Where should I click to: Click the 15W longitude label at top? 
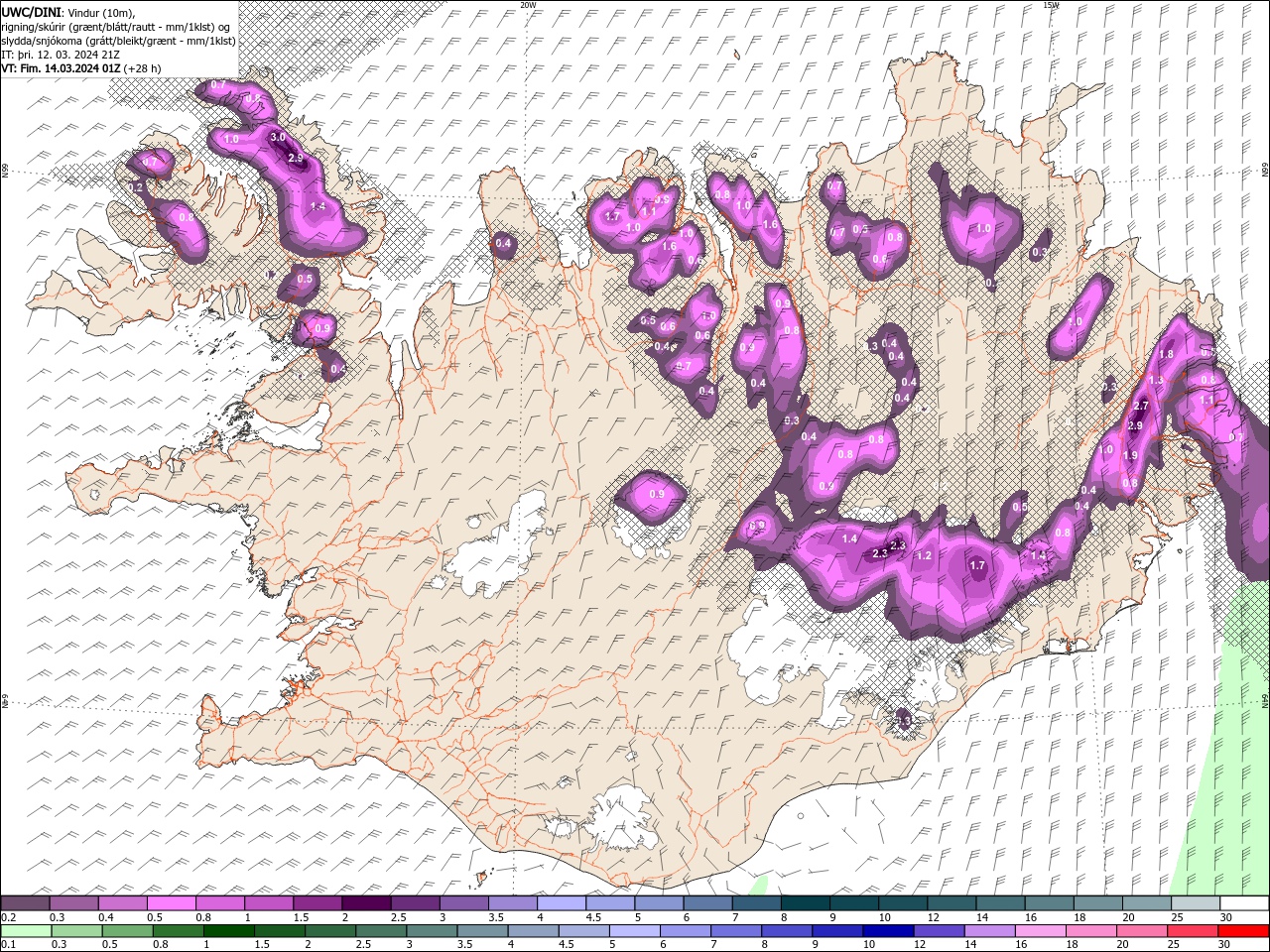(x=1051, y=5)
